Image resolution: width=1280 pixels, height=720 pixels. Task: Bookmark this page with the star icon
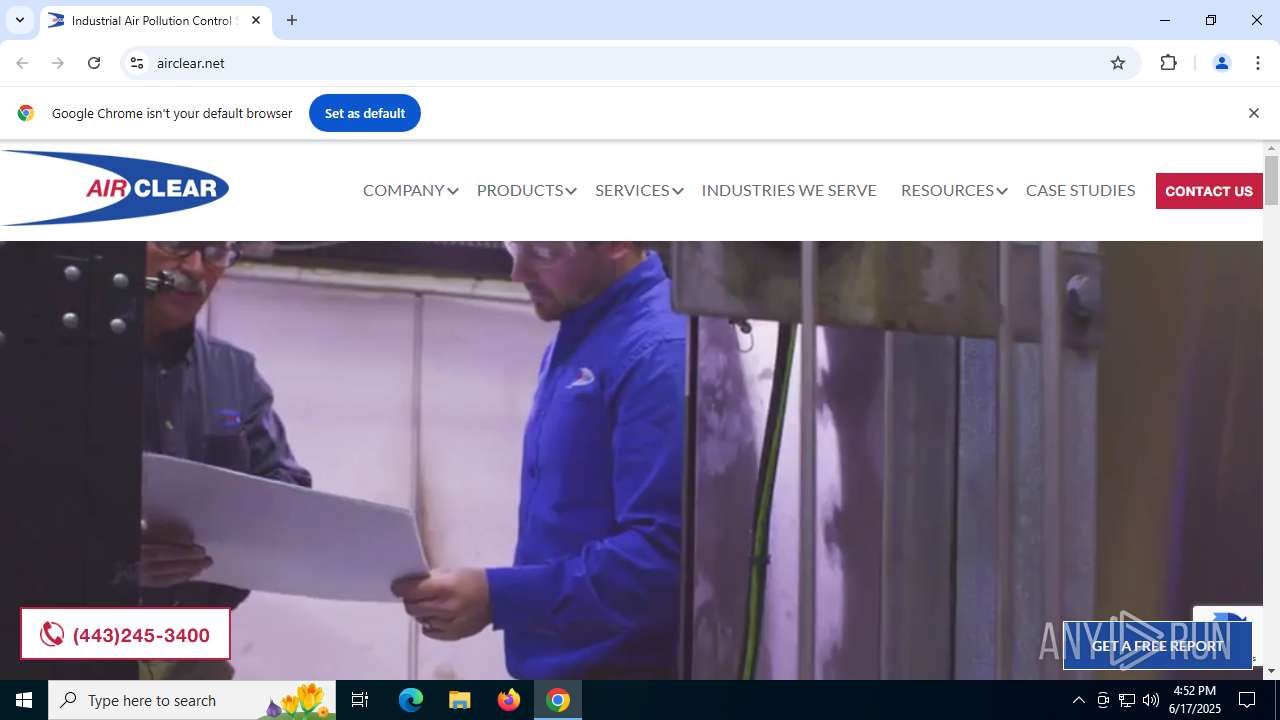point(1118,63)
